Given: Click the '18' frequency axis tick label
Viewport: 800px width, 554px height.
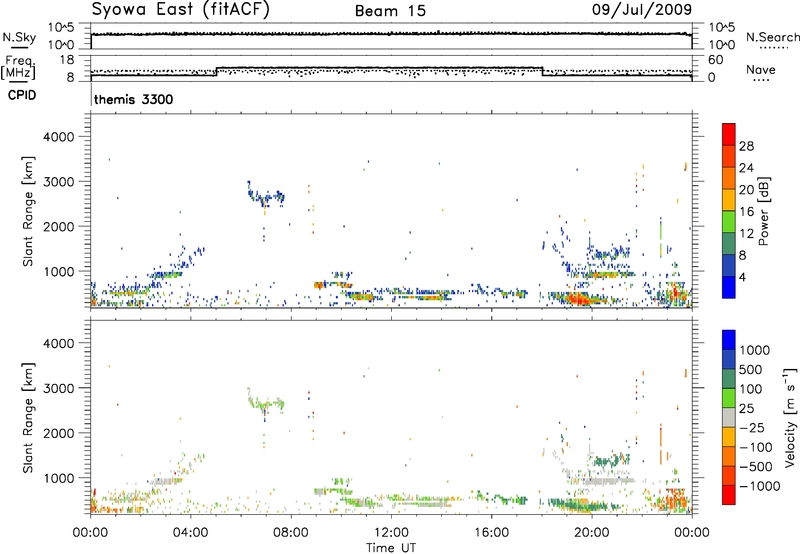Looking at the screenshot, I should click(x=67, y=60).
